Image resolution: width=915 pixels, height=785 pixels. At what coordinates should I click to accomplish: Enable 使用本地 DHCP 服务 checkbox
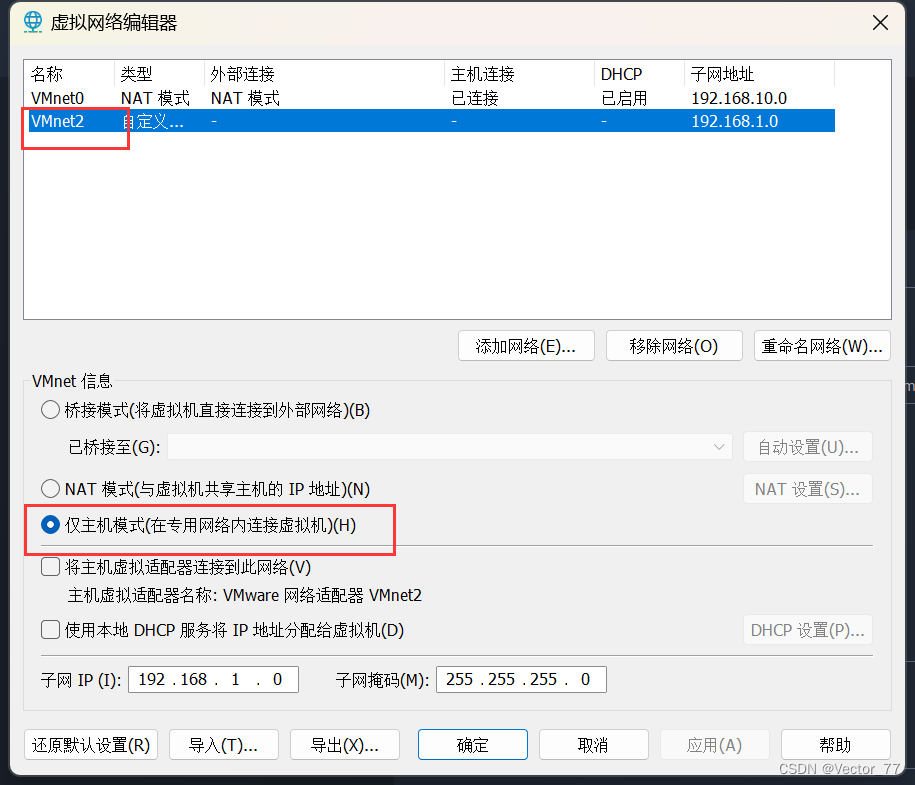coord(50,630)
